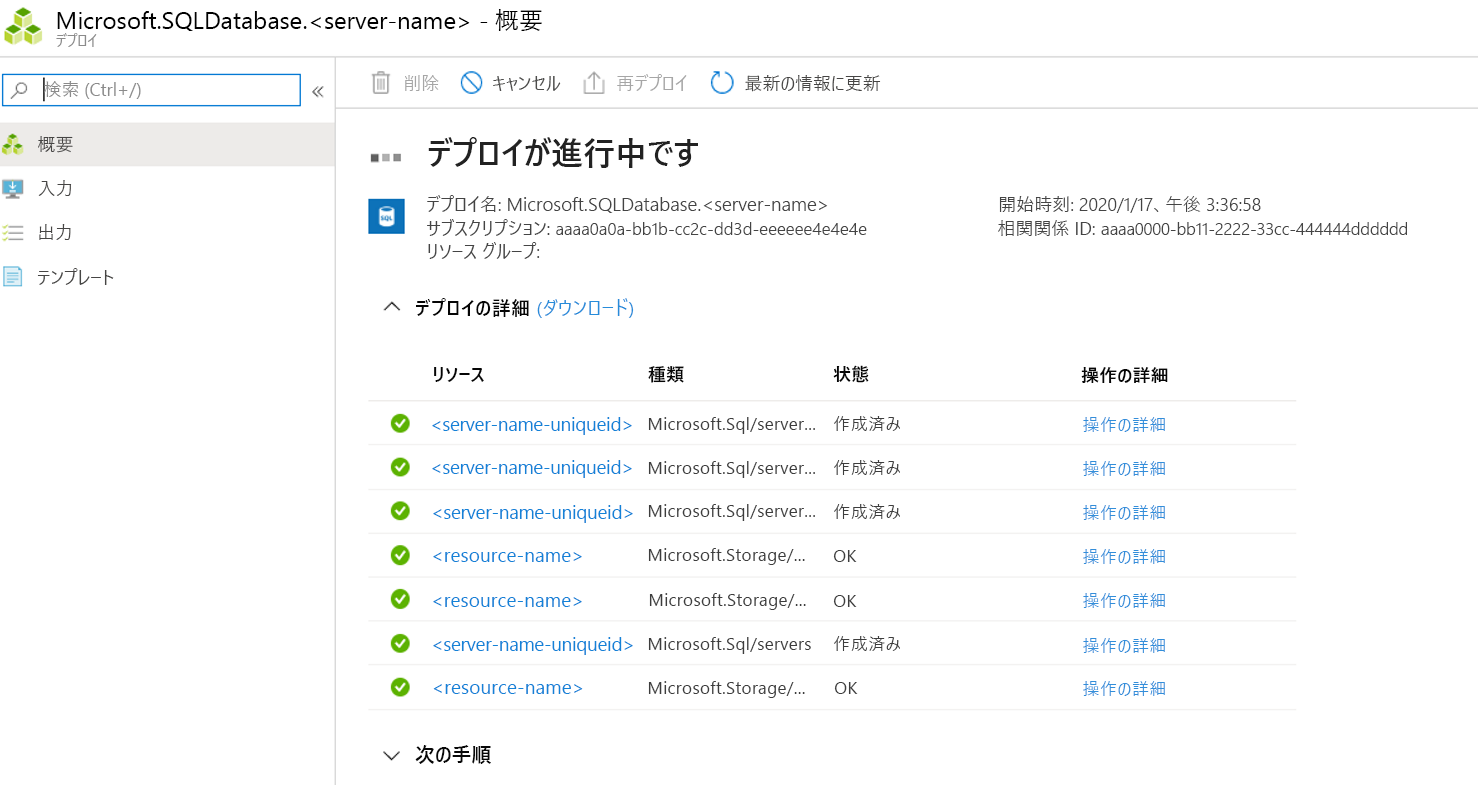Collapse the デプロイの詳細 section

pos(392,307)
